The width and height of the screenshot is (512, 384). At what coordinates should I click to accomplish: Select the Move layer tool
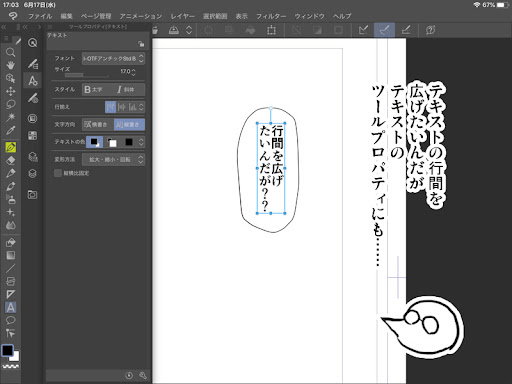point(10,91)
